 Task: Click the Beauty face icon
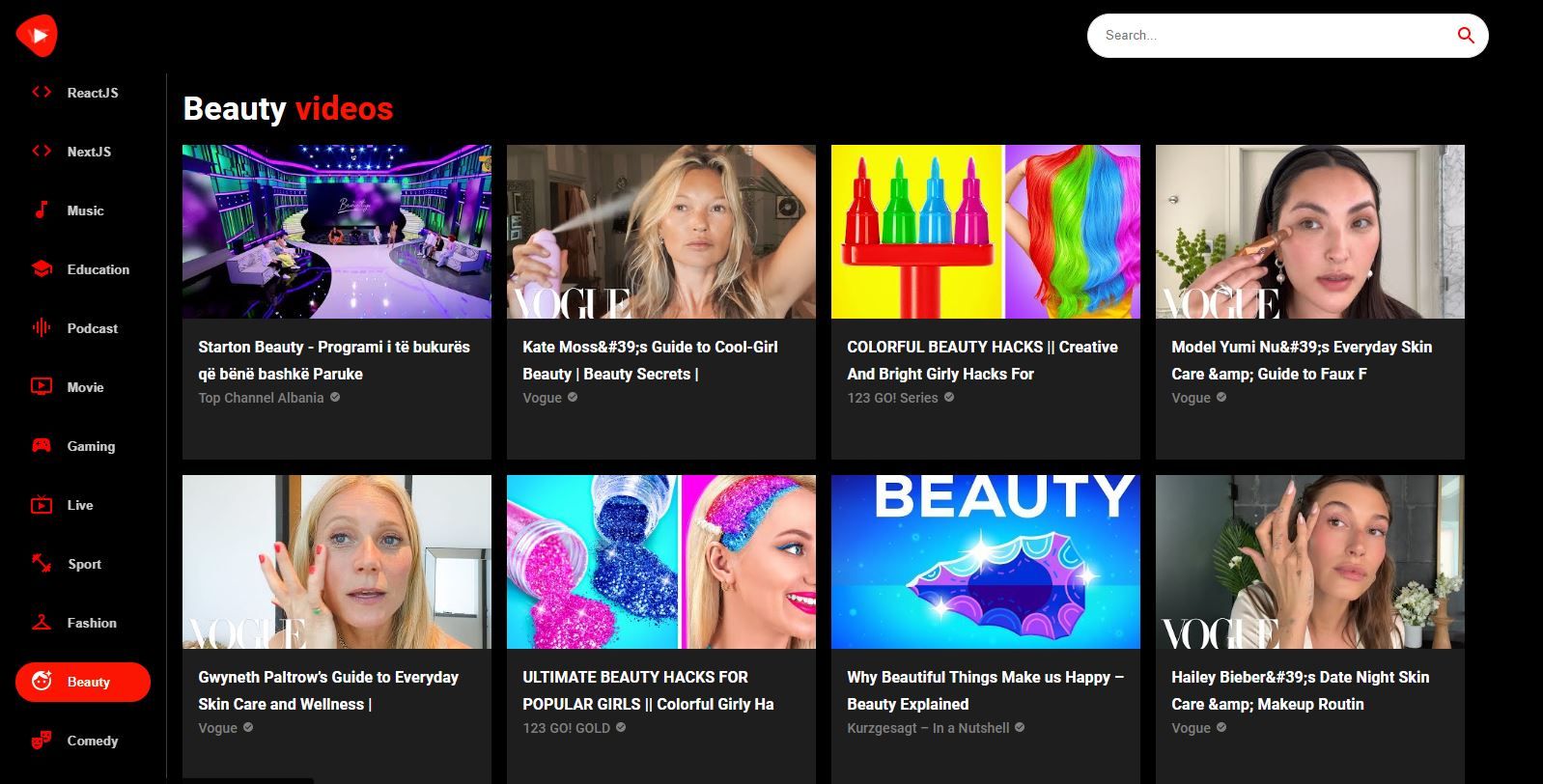[x=42, y=682]
